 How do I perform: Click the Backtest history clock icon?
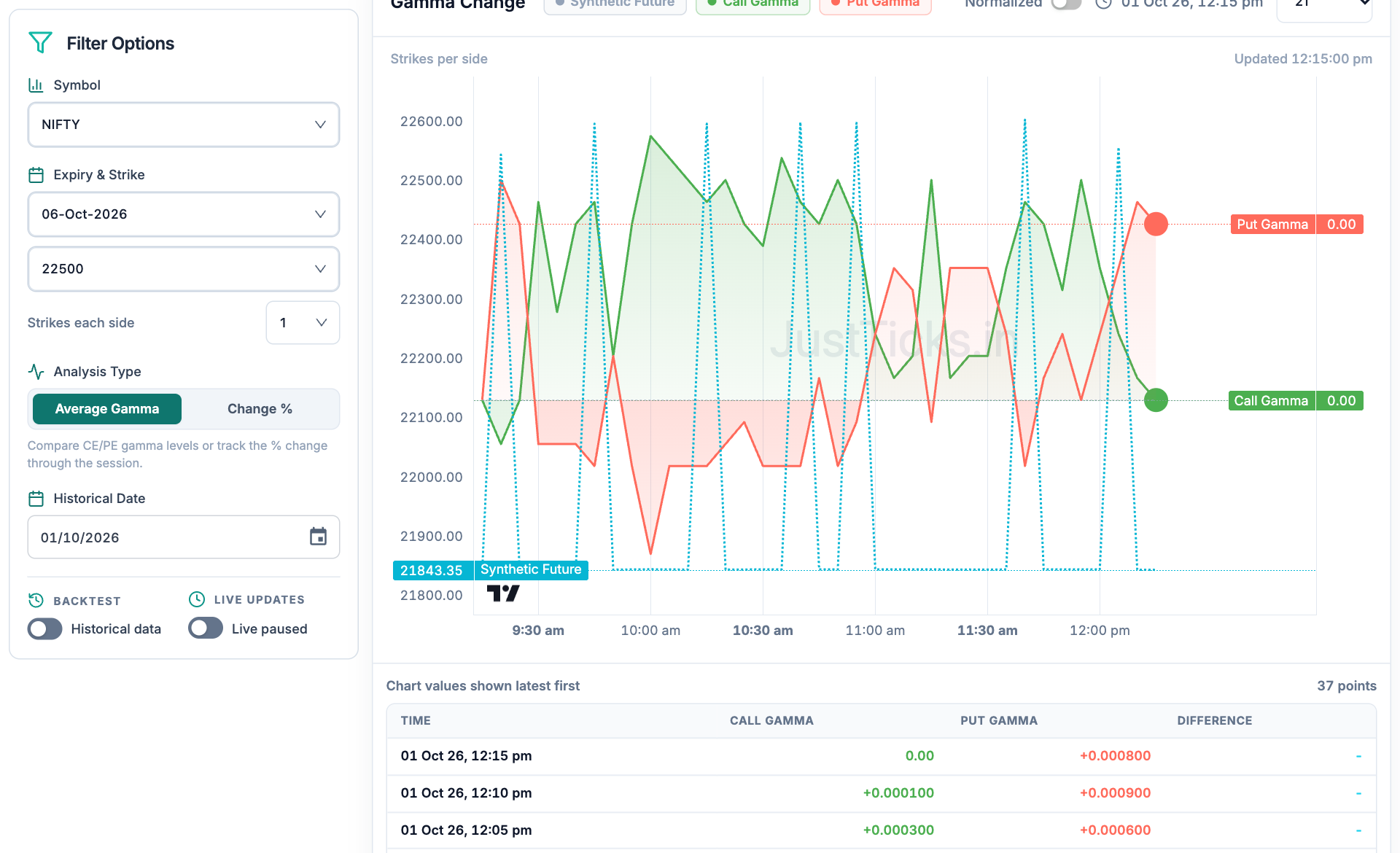pyautogui.click(x=36, y=600)
